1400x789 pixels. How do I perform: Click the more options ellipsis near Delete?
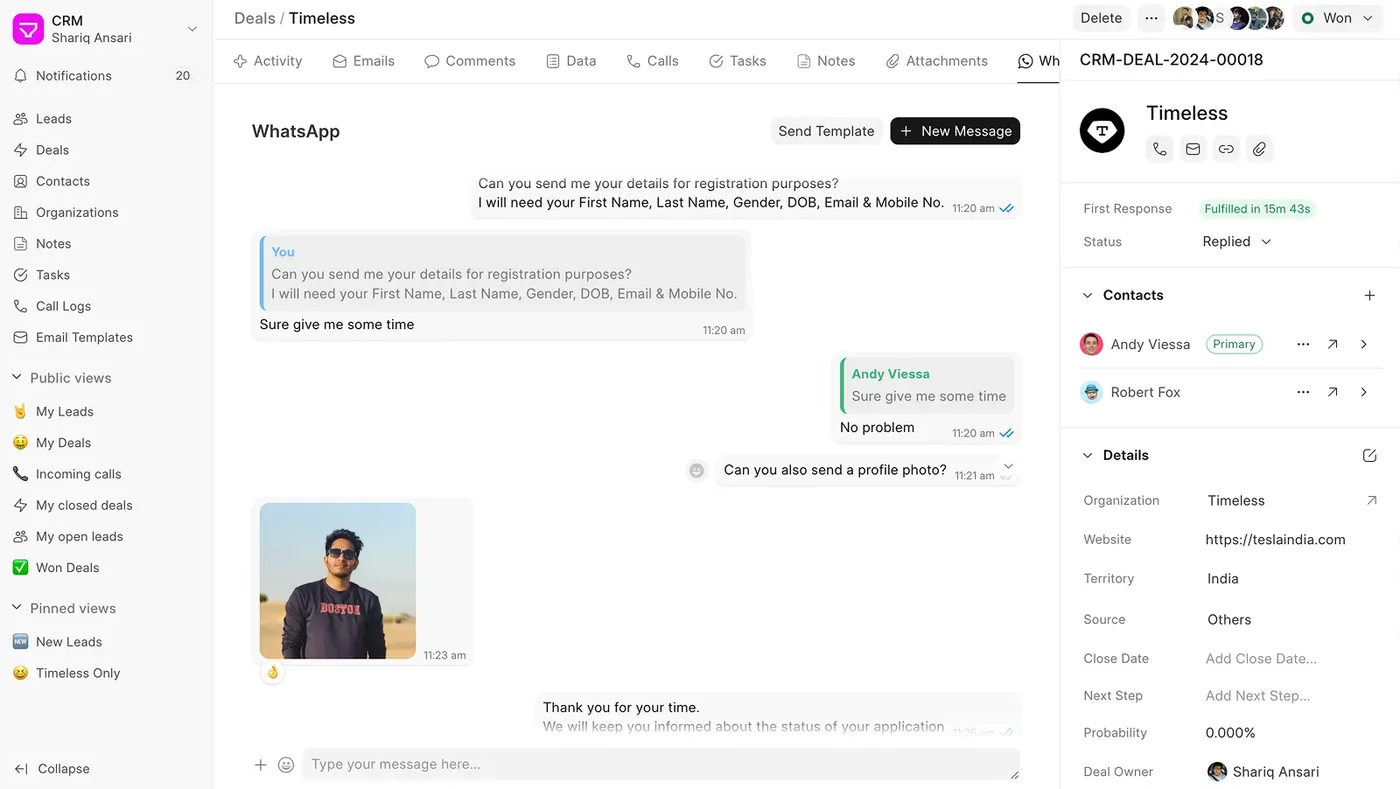(x=1152, y=18)
